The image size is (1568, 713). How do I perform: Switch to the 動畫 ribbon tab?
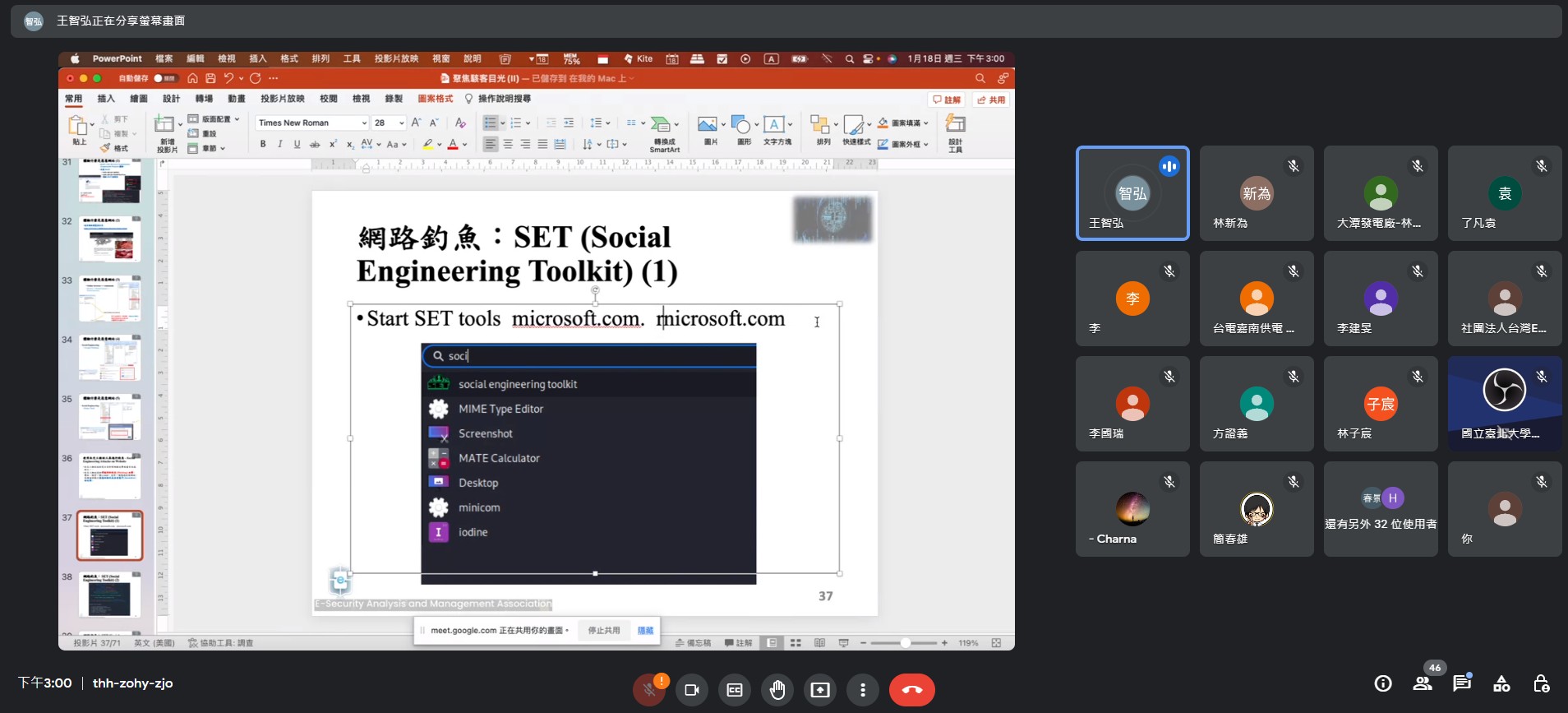[237, 99]
